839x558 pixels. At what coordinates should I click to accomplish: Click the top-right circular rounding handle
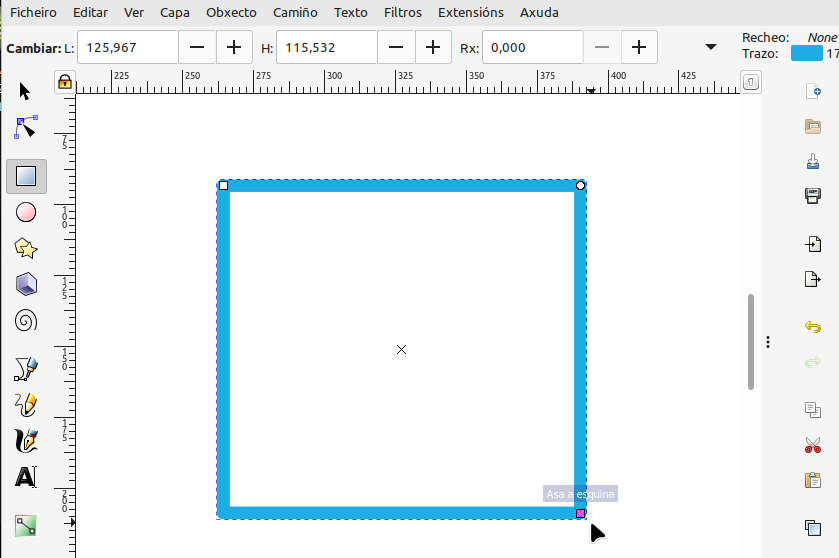(x=580, y=186)
